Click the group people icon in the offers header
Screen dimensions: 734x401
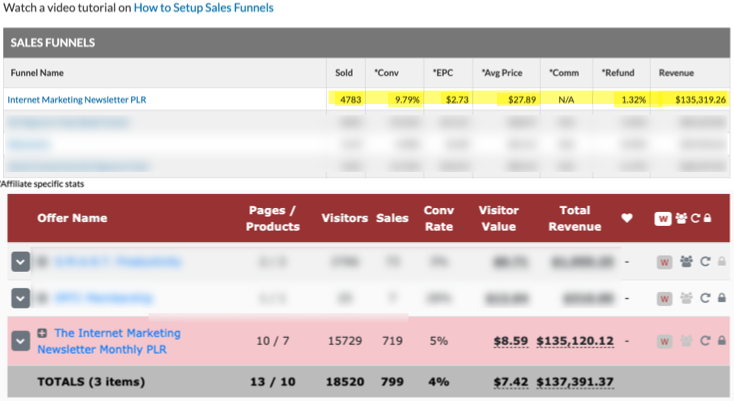[682, 218]
